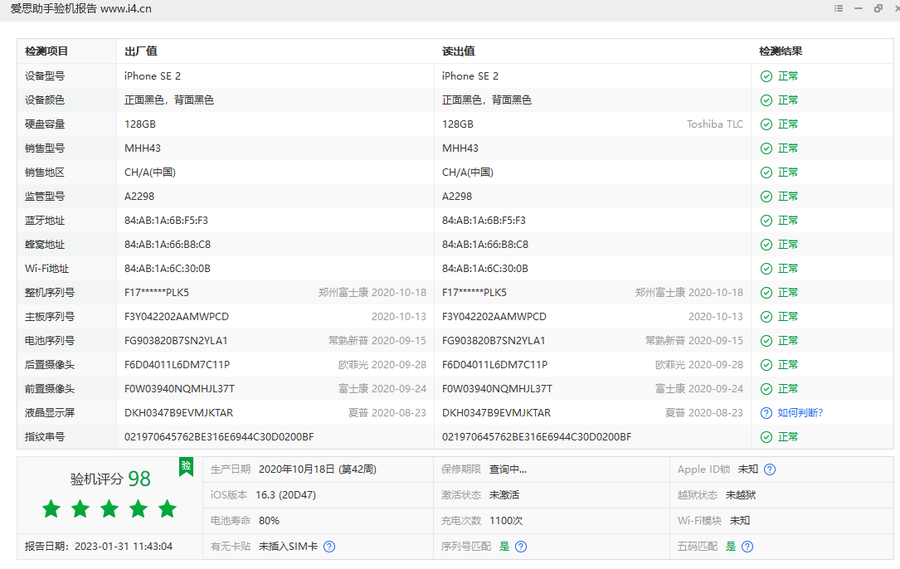This screenshot has height=569, width=900.
Task: Click the green check icon for 蜂窝地址
Action: (766, 245)
